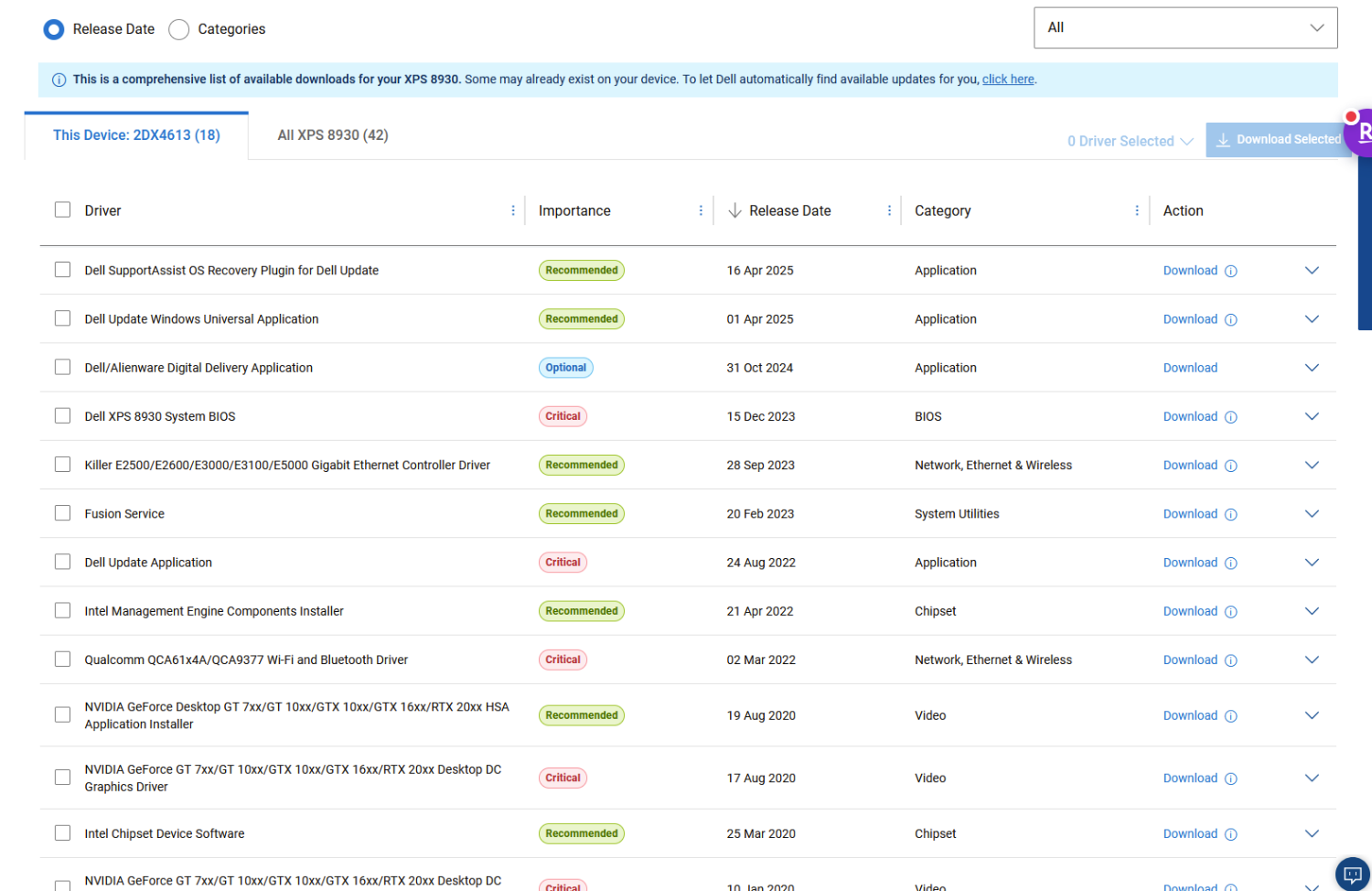Screen dimensions: 1372x891
Task: Click the Download Selected button
Action: 1278,139
